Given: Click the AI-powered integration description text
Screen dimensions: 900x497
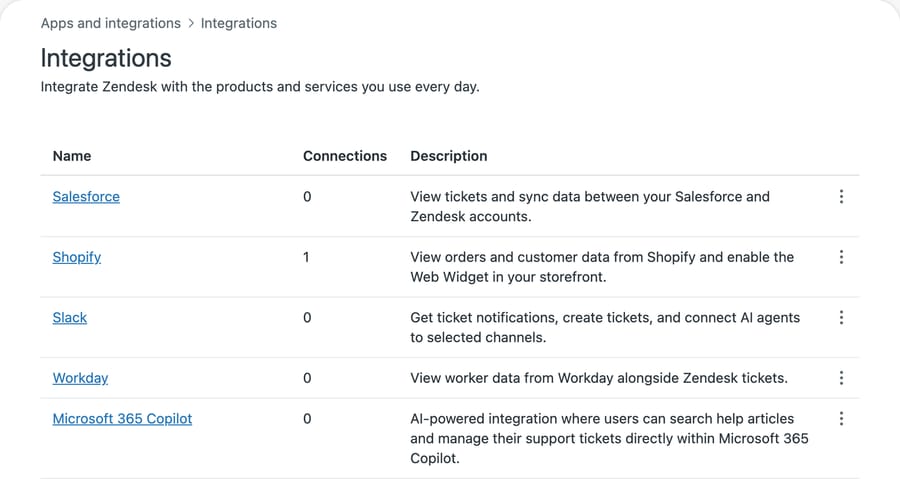Looking at the screenshot, I should coord(610,438).
